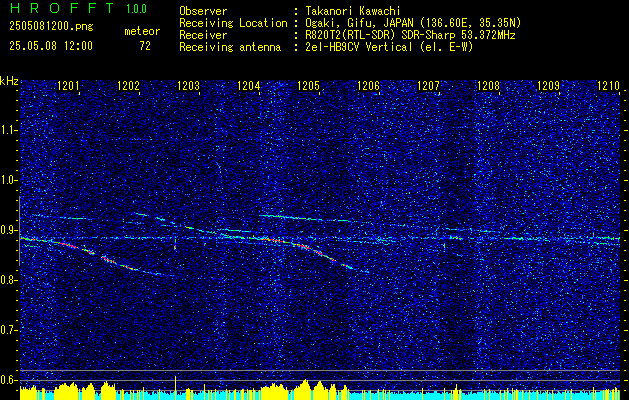Click the 0.6 kHz axis label
This screenshot has height=400, width=629.
point(8,380)
